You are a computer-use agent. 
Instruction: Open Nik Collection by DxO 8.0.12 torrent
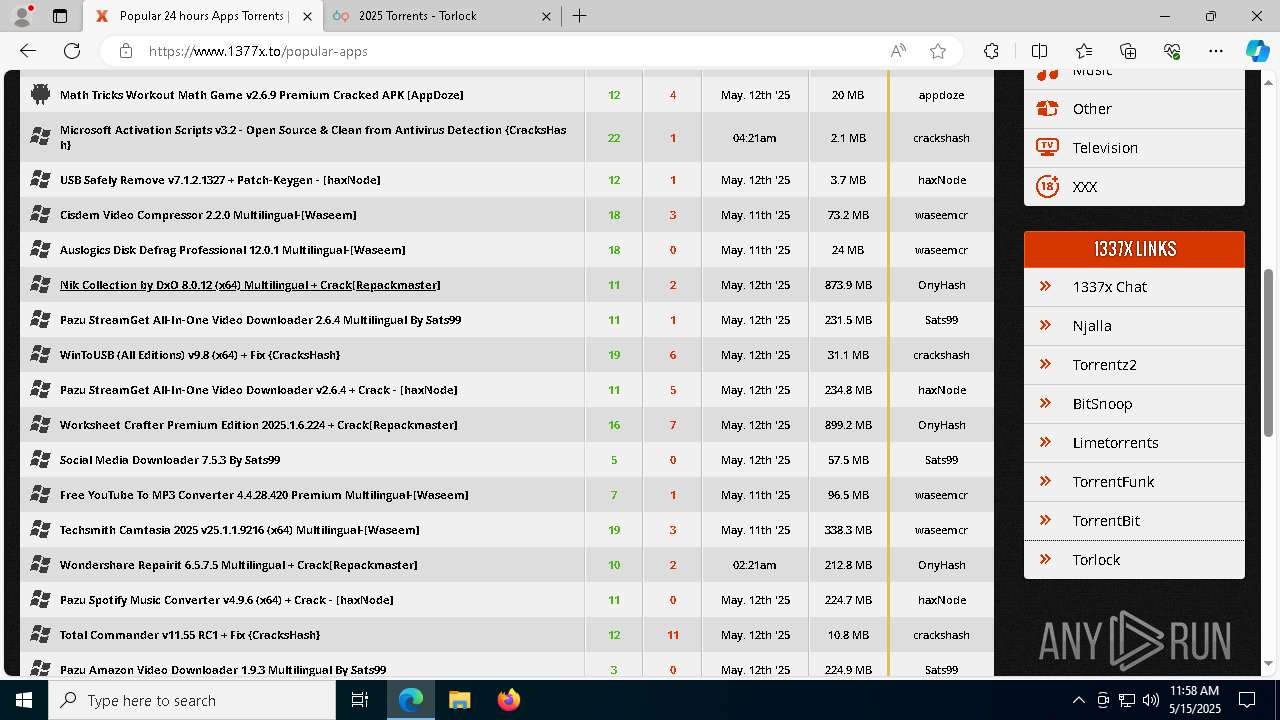pos(250,285)
